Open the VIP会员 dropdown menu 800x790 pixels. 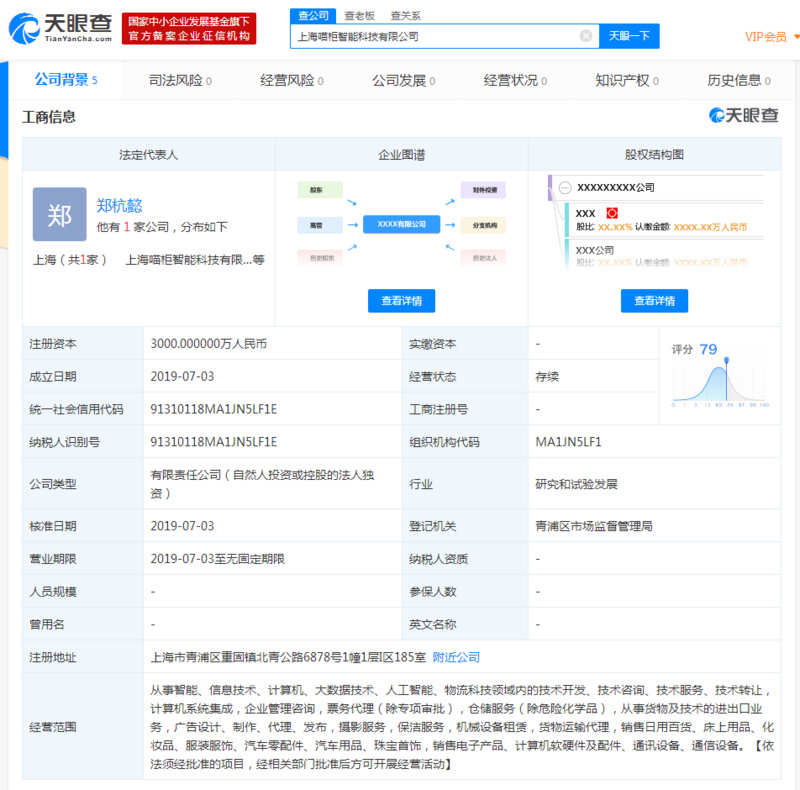click(x=771, y=37)
